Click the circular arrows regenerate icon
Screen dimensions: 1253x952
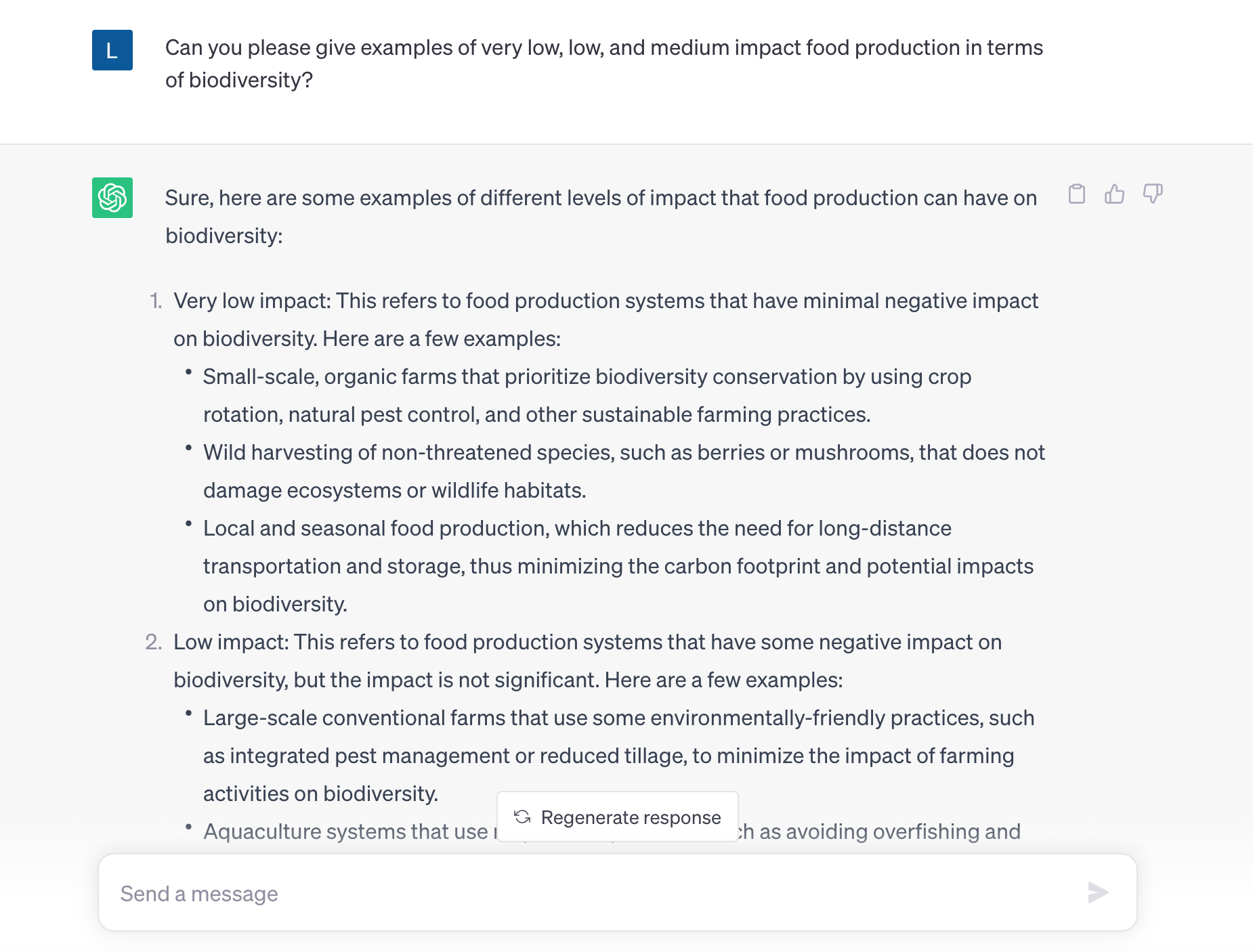(522, 817)
